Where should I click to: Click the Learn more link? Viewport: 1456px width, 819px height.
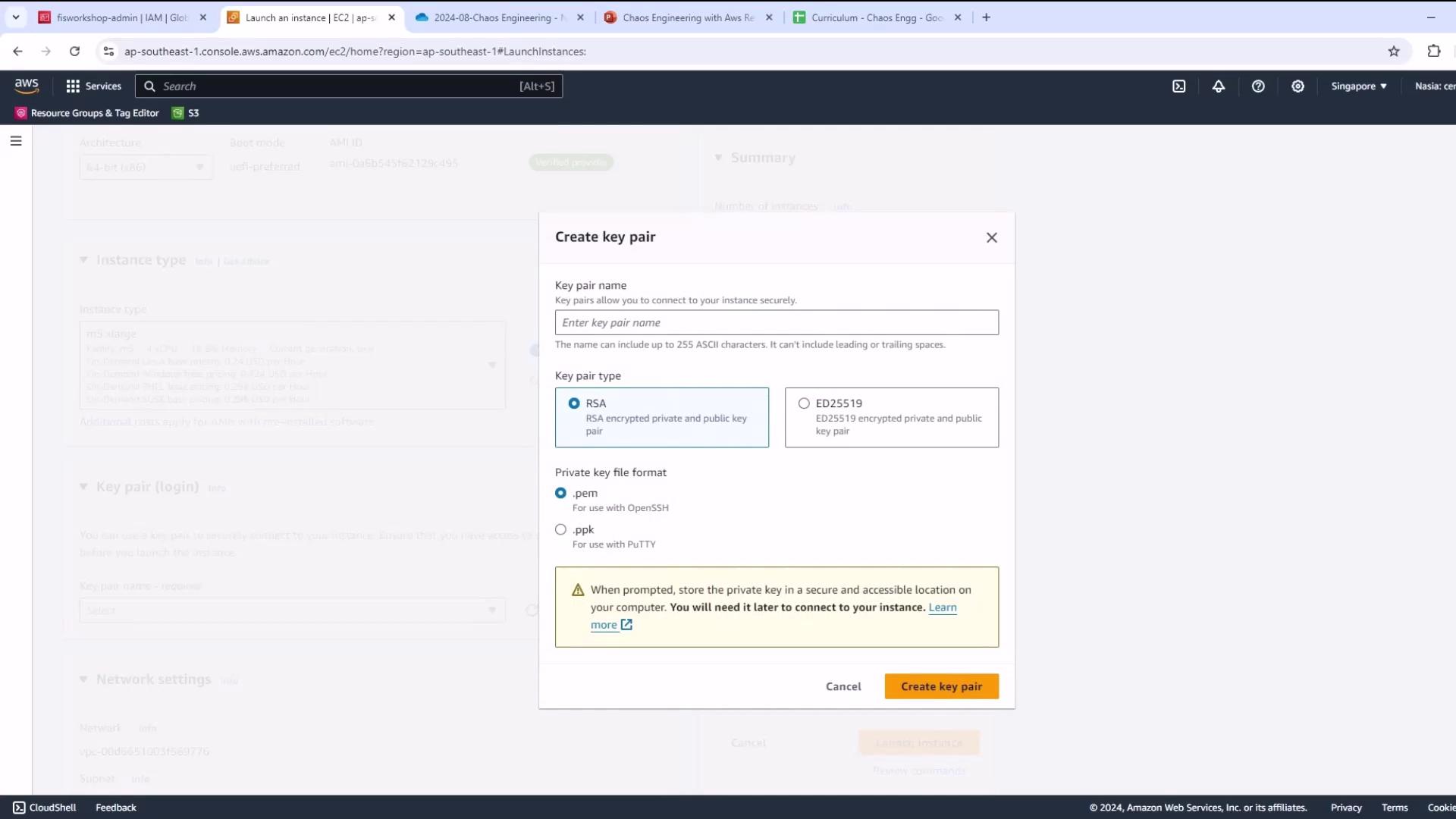click(942, 607)
